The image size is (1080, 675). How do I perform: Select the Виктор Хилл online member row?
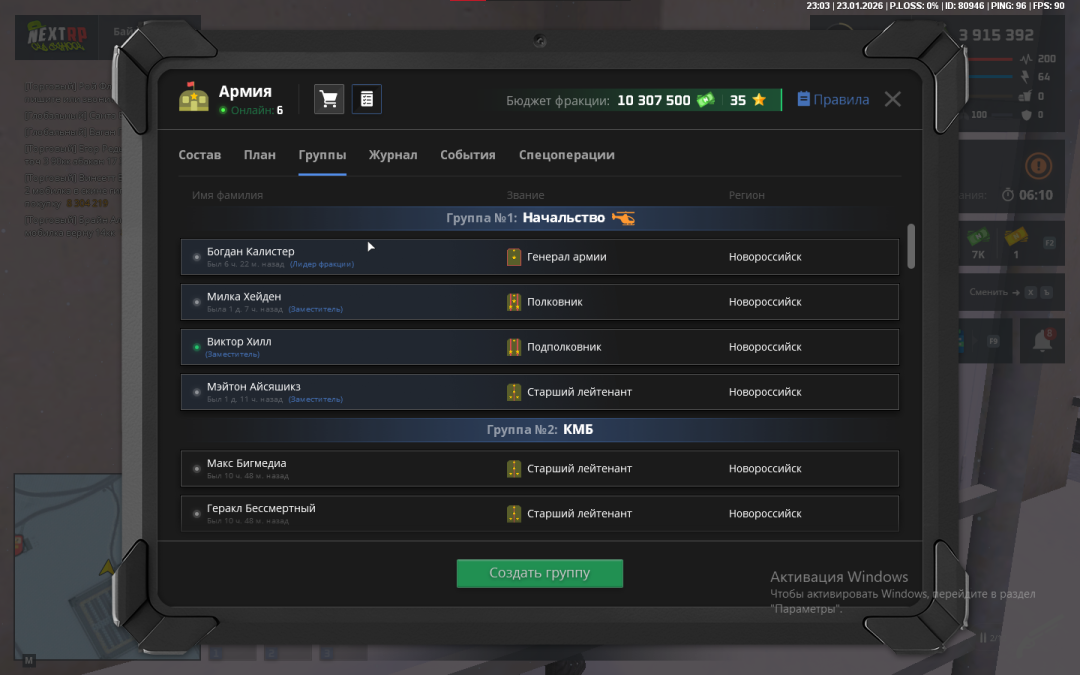click(x=539, y=347)
